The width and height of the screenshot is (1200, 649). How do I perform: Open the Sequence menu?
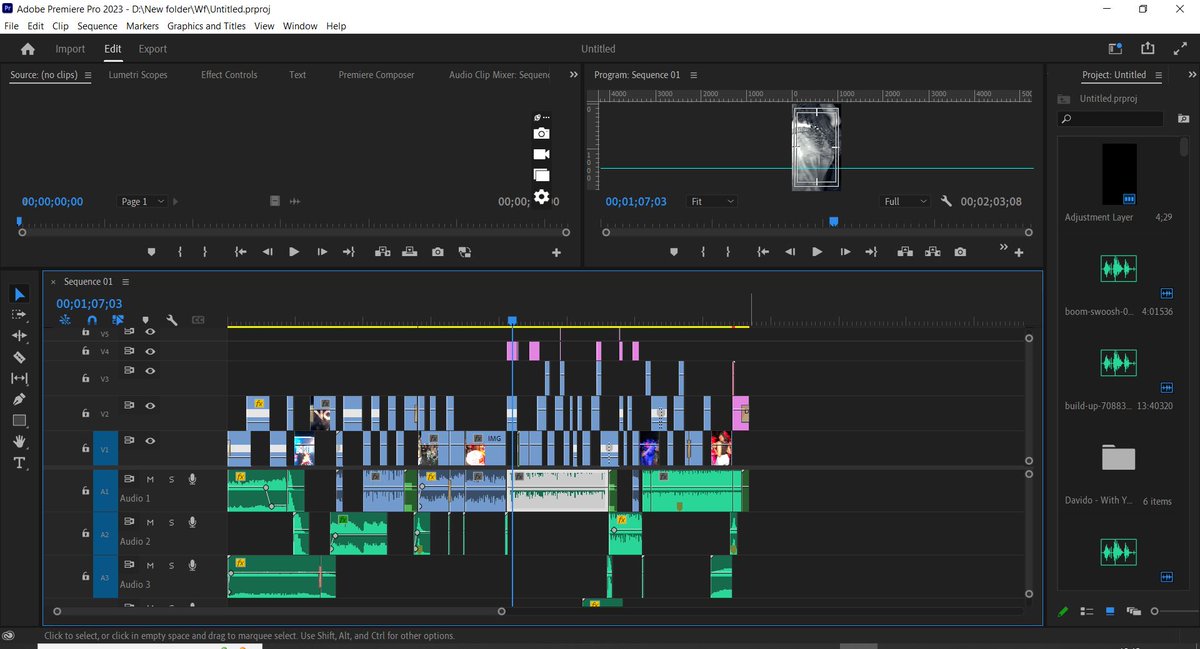97,26
